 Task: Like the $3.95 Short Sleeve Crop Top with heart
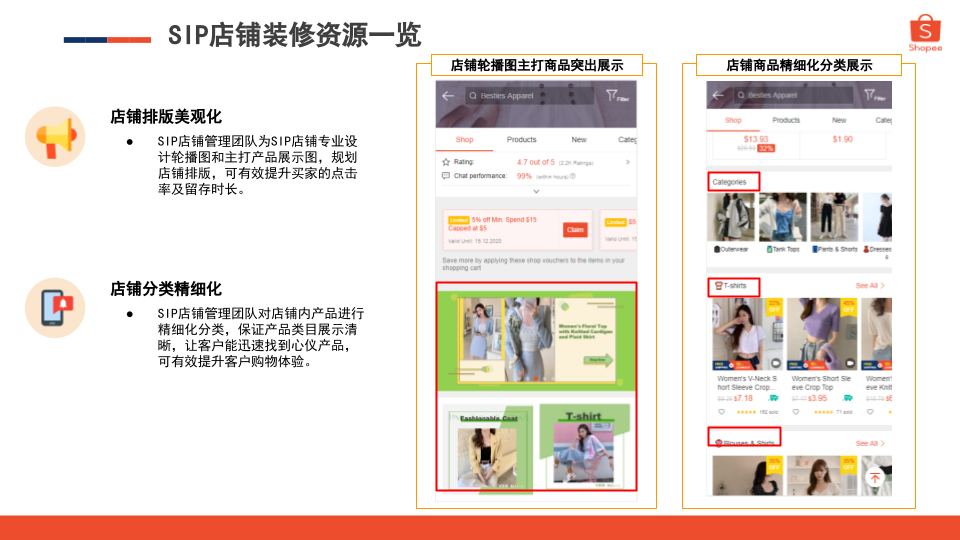point(796,411)
